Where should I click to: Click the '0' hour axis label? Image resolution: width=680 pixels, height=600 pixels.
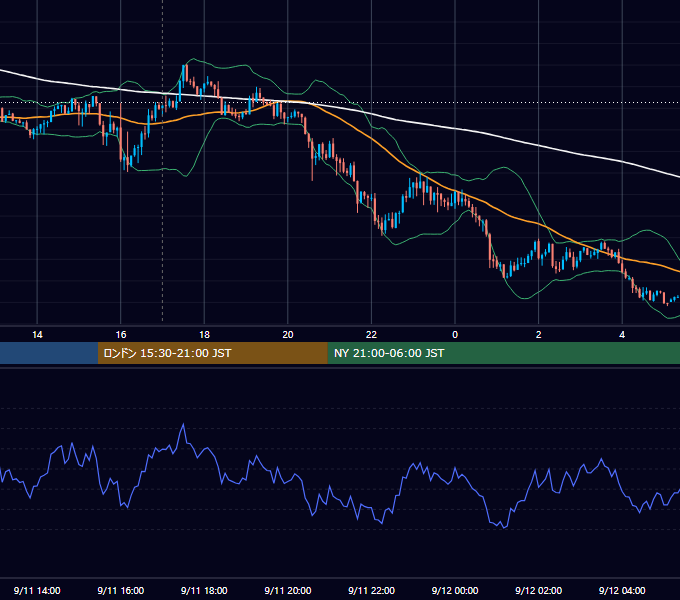[x=455, y=335]
